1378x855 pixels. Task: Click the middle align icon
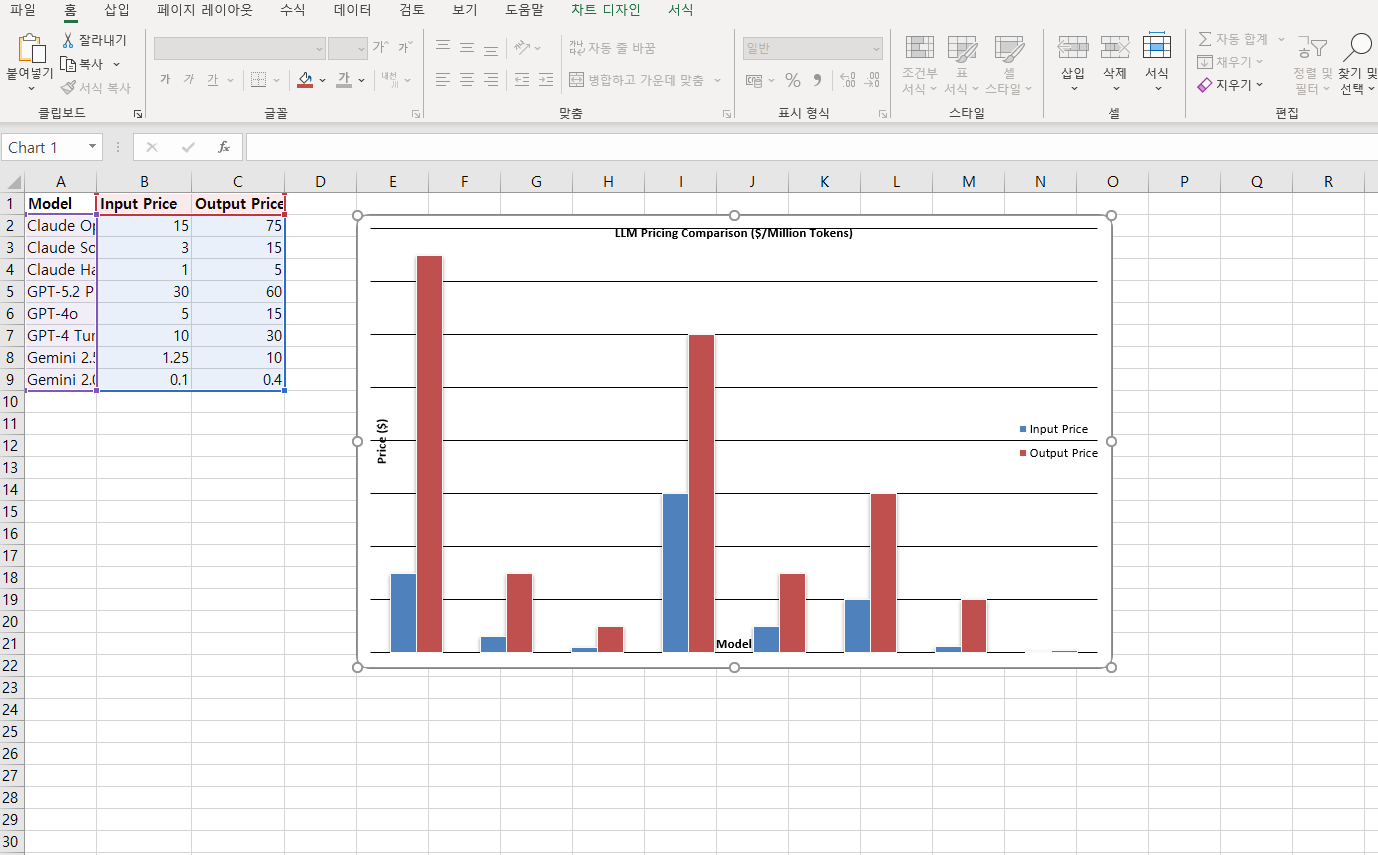[467, 47]
